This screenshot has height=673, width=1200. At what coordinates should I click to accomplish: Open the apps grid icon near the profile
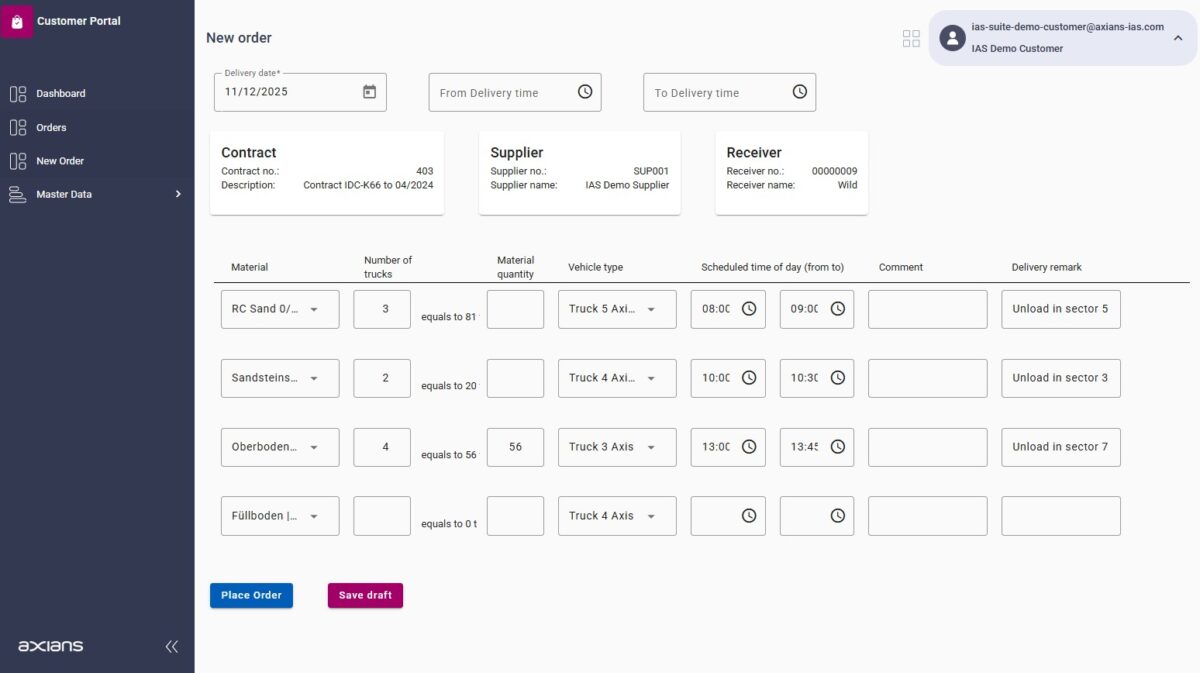(x=911, y=37)
